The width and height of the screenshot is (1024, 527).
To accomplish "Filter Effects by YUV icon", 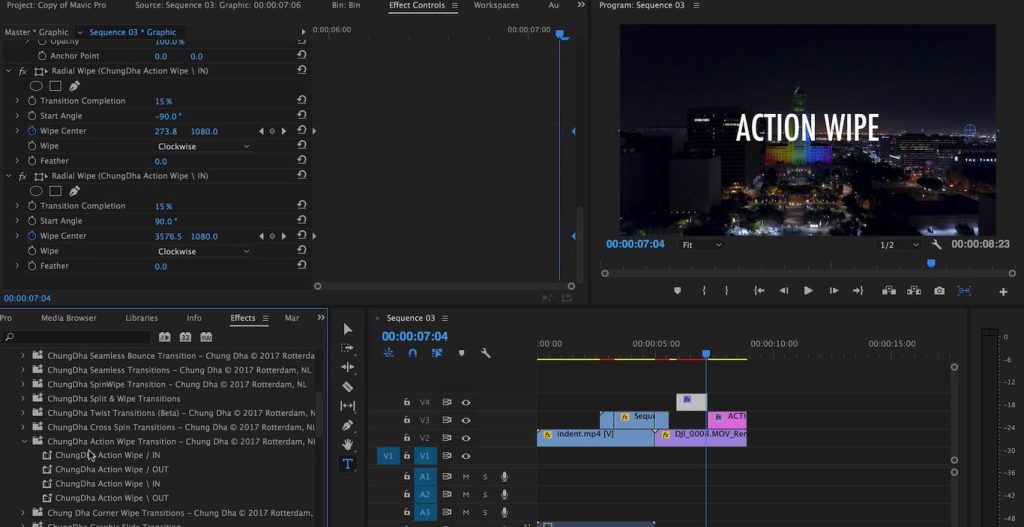I will [x=206, y=337].
